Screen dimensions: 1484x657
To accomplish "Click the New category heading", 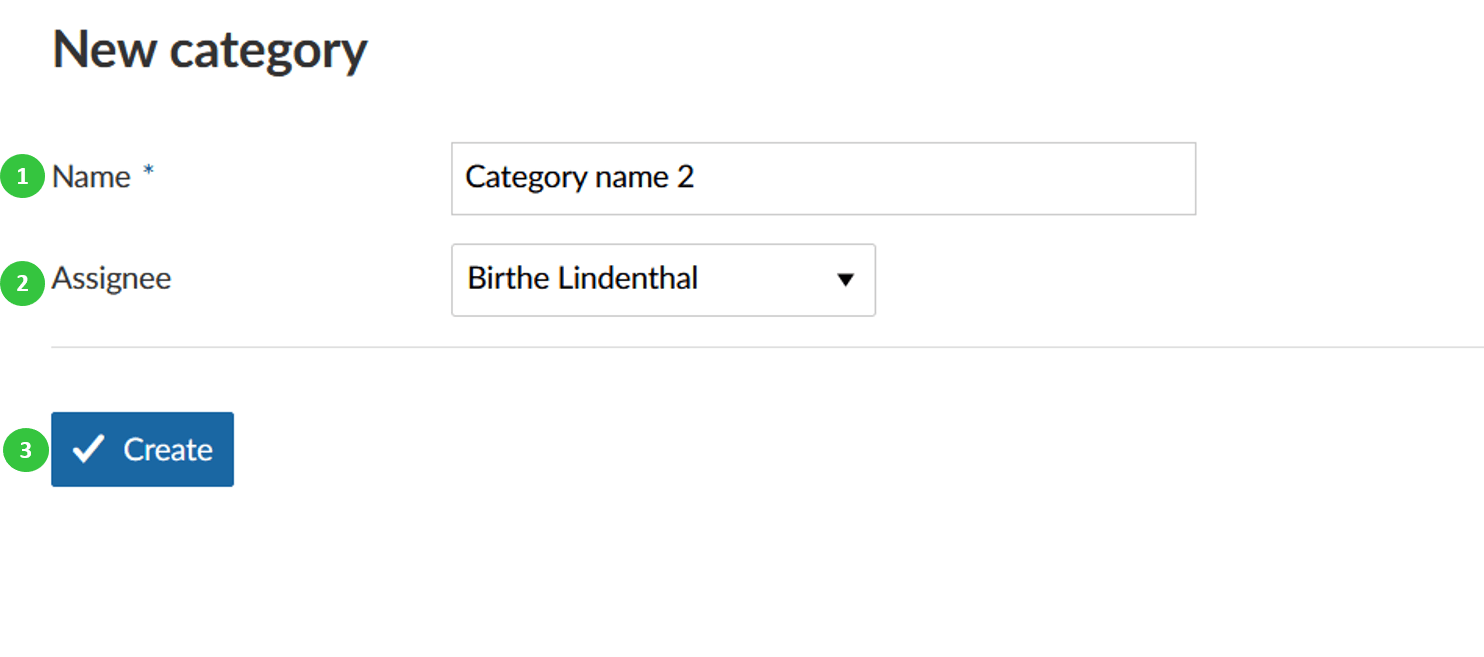I will (x=210, y=50).
